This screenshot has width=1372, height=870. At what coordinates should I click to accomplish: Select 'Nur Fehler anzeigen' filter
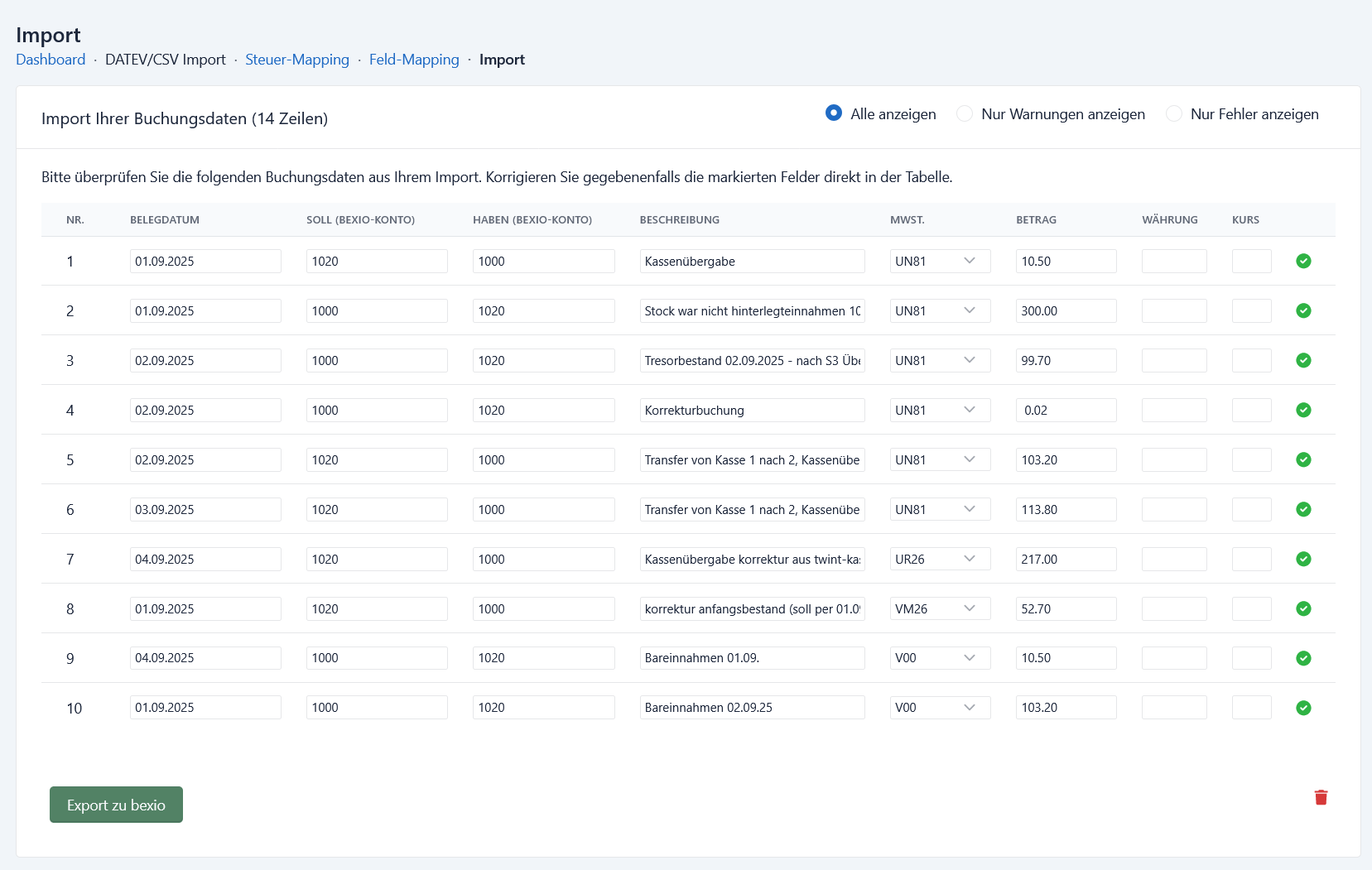pyautogui.click(x=1174, y=113)
